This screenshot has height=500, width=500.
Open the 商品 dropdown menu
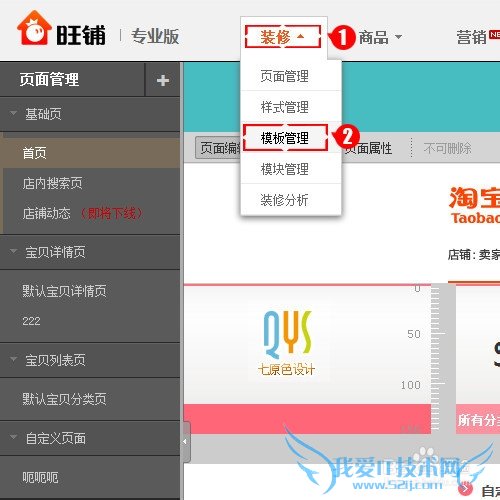(x=380, y=37)
